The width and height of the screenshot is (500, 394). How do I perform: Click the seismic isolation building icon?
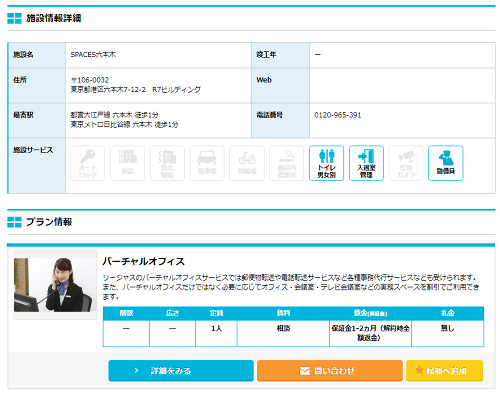[x=167, y=163]
